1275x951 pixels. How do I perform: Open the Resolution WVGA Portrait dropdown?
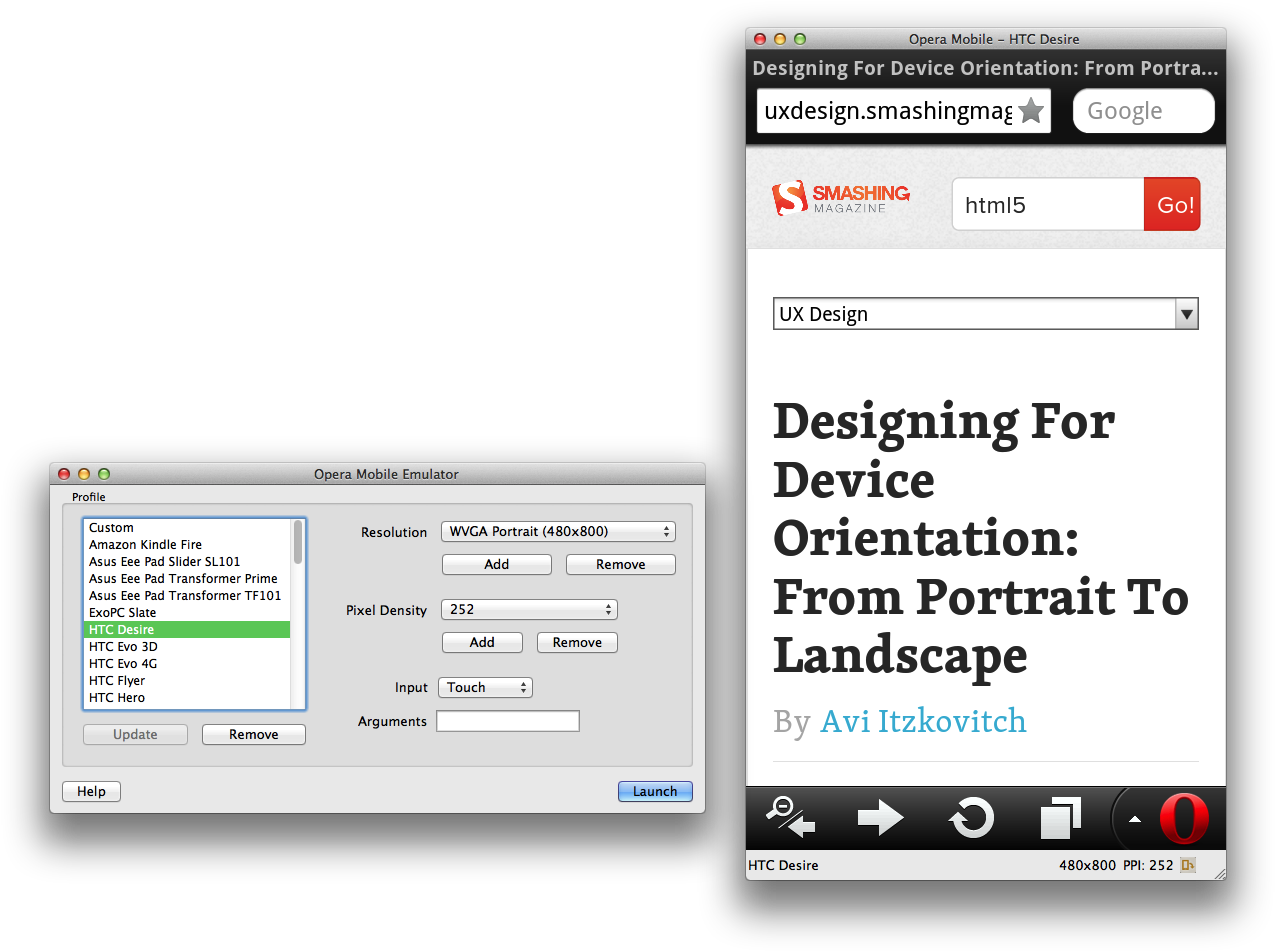pyautogui.click(x=558, y=532)
